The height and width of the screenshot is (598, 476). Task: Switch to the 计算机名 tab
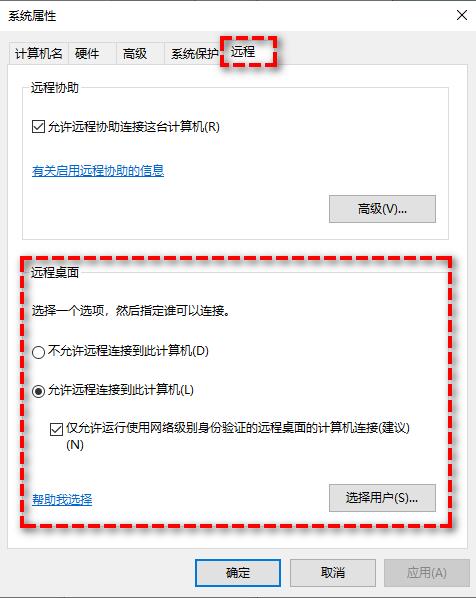click(x=39, y=53)
